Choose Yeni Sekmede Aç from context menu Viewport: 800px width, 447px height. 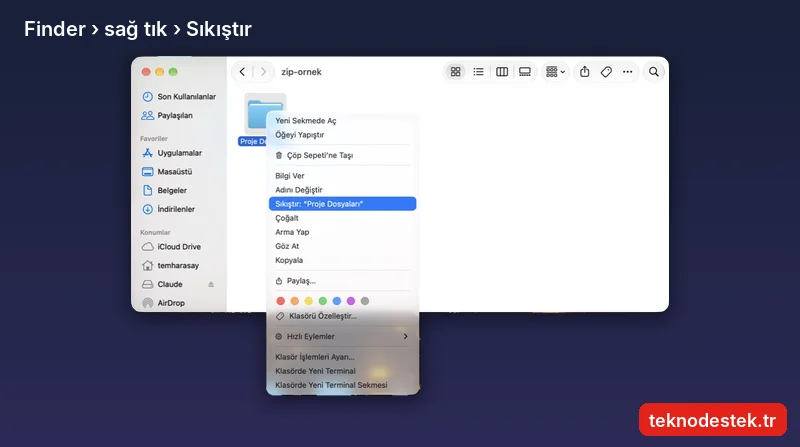click(x=342, y=121)
